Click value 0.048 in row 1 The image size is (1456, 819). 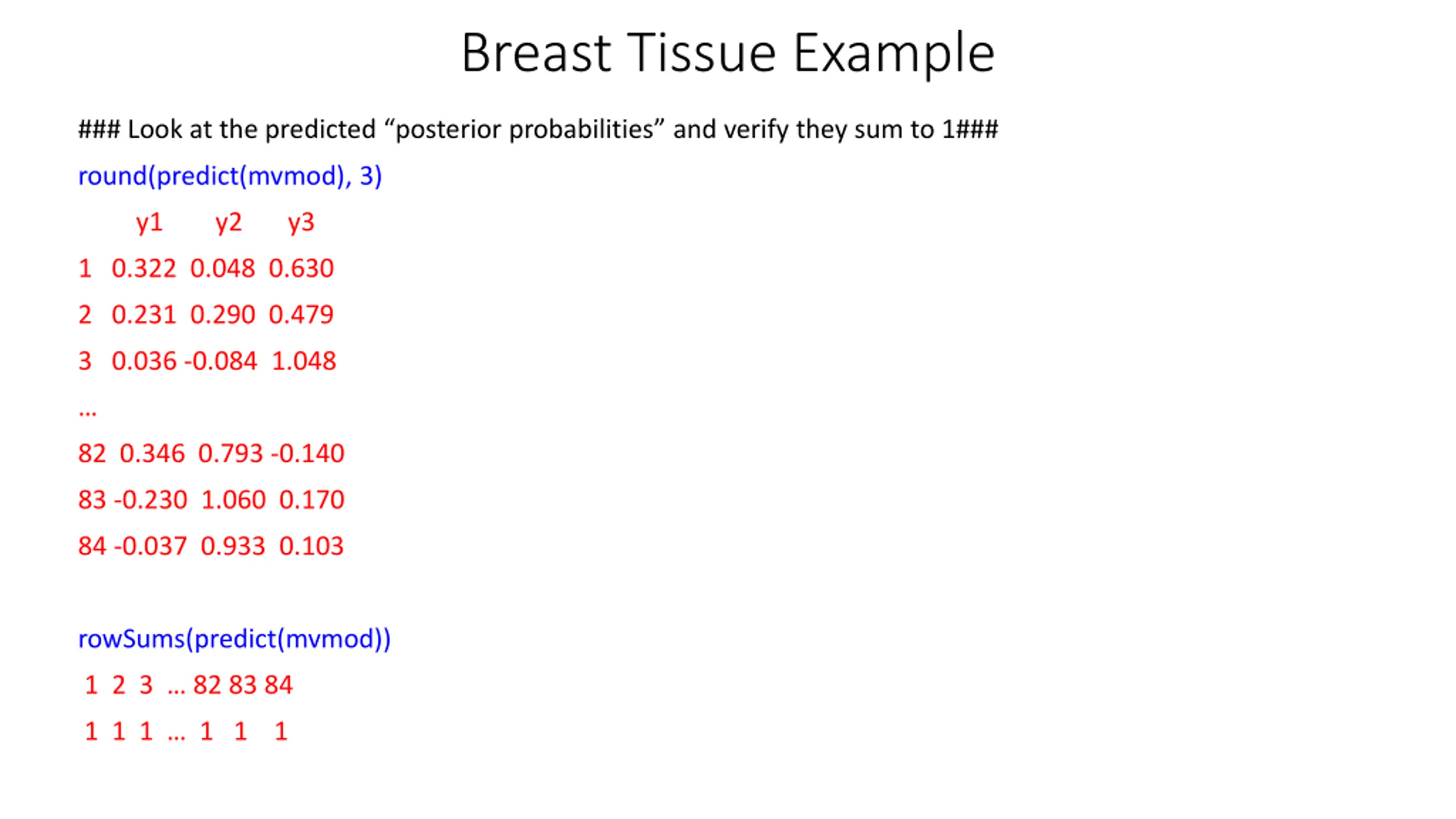click(222, 268)
